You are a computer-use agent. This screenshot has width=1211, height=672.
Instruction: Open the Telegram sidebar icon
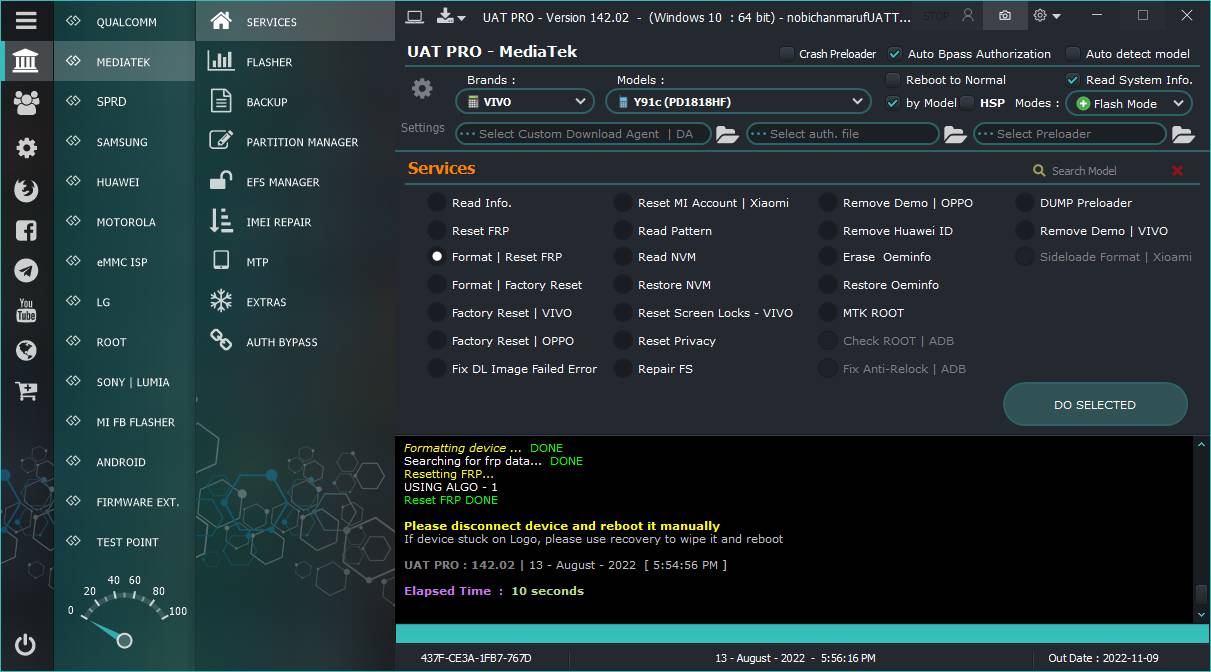(x=27, y=270)
